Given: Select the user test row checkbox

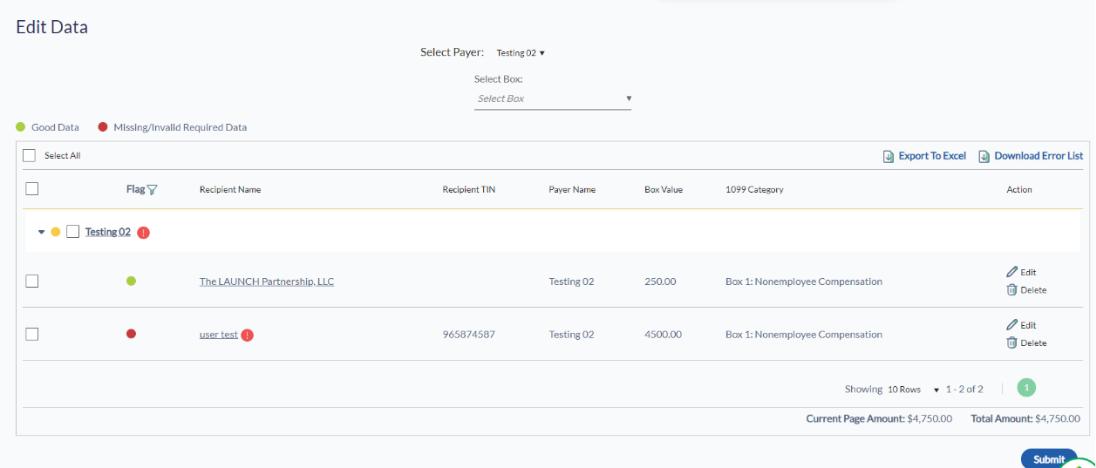Looking at the screenshot, I should pos(31,334).
